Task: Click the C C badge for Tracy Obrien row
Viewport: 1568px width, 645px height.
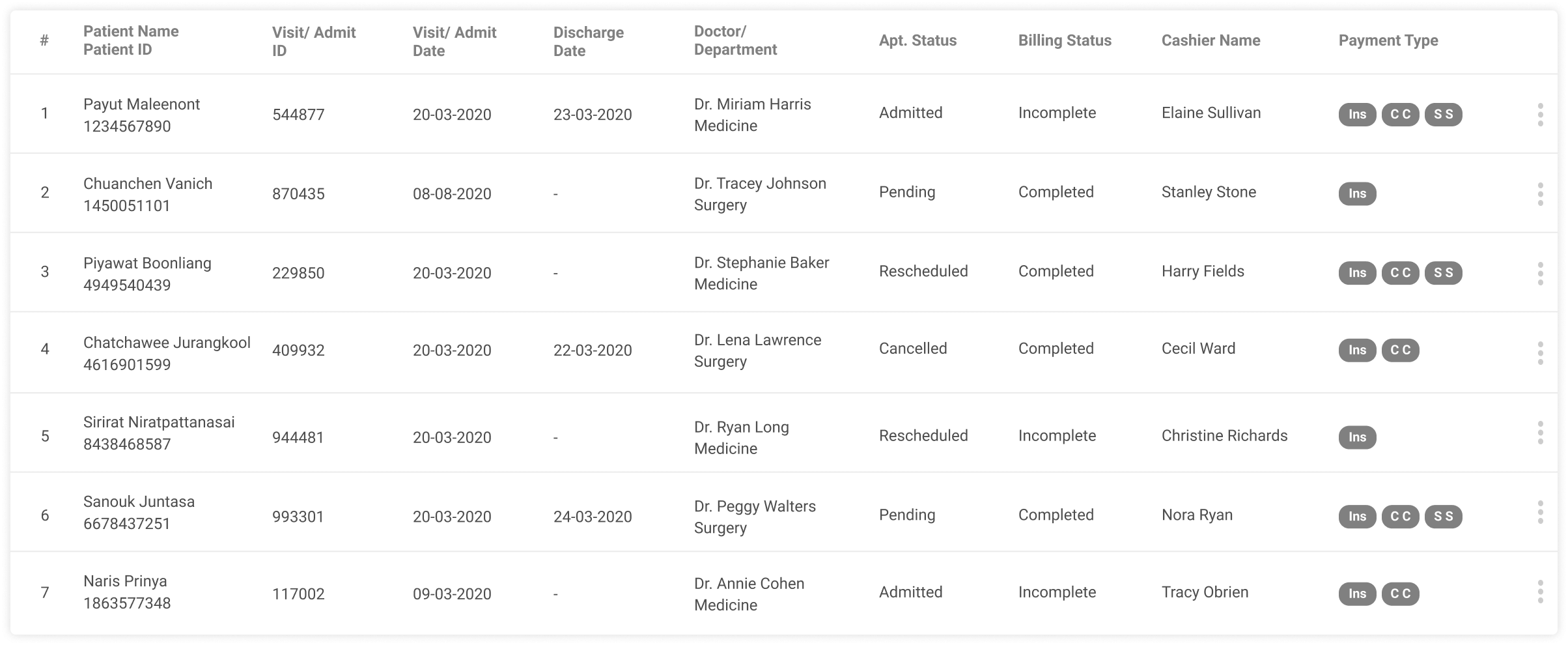Action: tap(1400, 594)
